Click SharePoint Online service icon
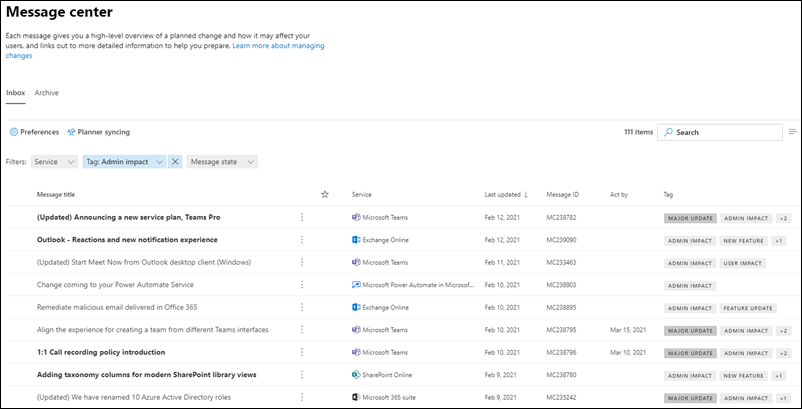The width and height of the screenshot is (802, 409). click(356, 375)
